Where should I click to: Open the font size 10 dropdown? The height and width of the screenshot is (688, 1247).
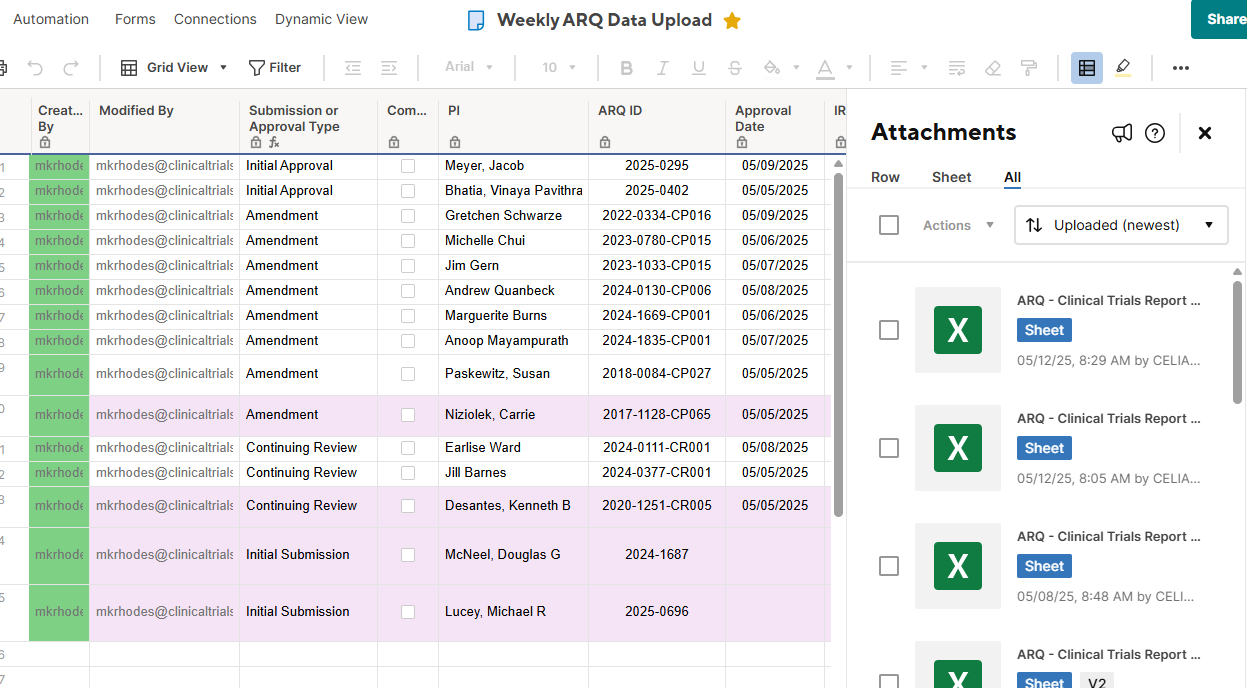[559, 67]
